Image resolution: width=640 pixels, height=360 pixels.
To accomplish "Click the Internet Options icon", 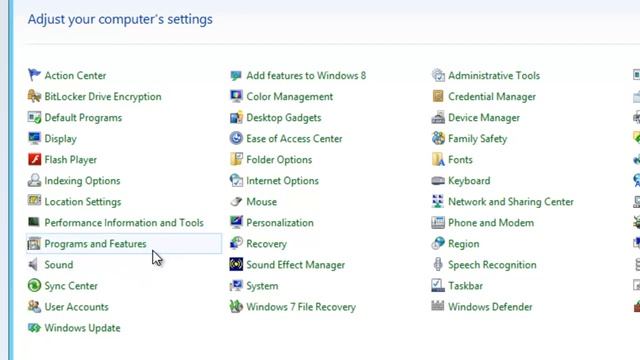I will click(x=236, y=180).
